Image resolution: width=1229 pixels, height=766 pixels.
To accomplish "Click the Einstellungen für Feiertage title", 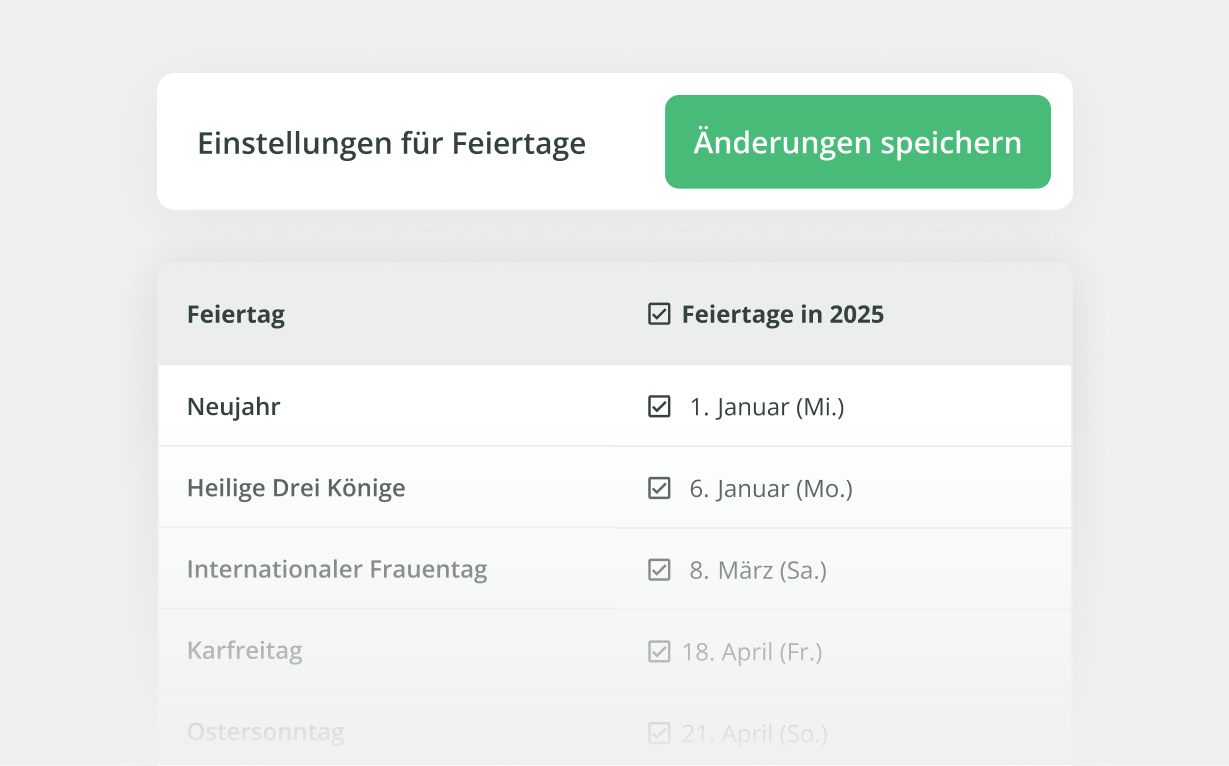I will (x=391, y=143).
